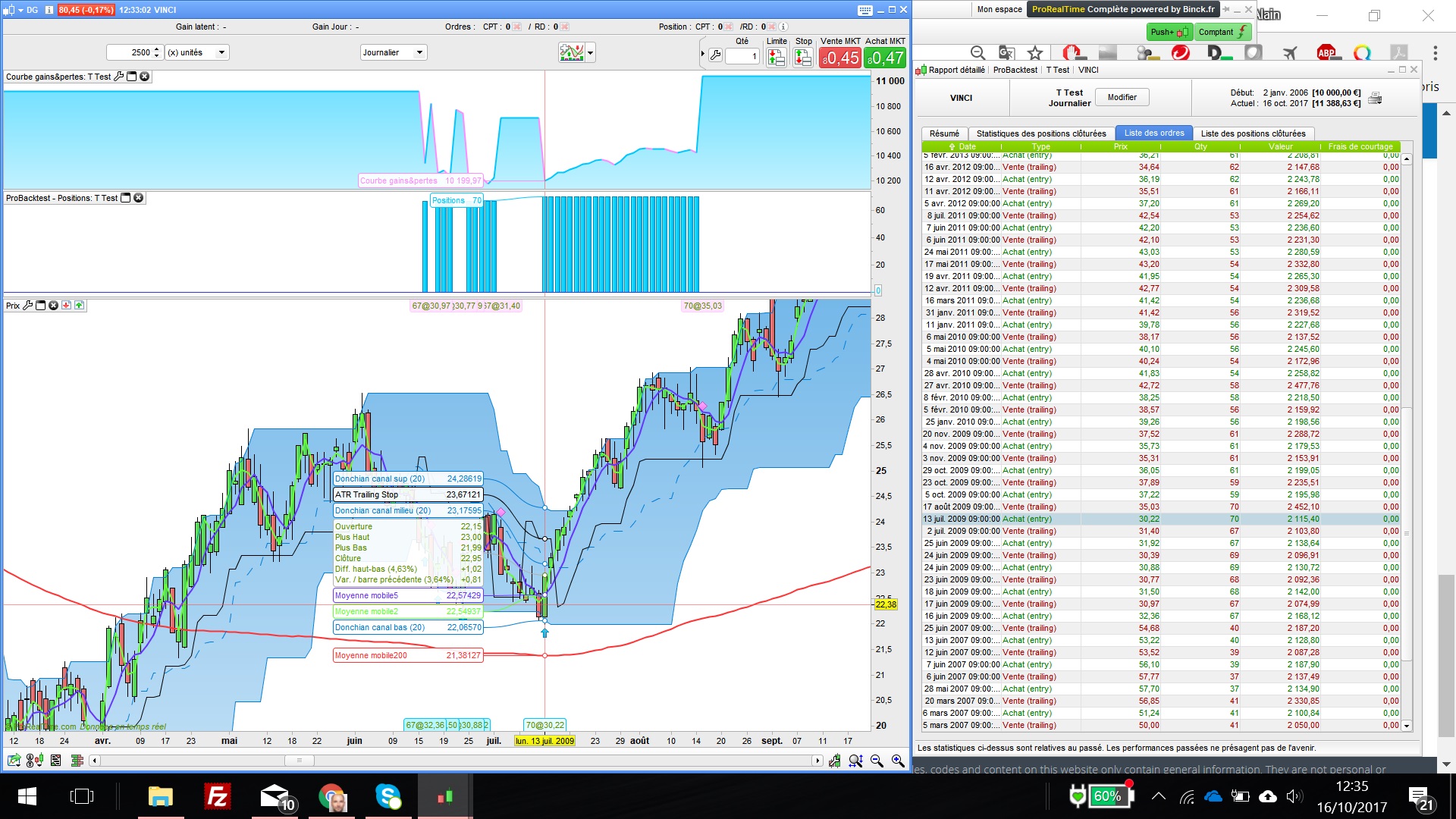Open the (x) unités dropdown

[197, 52]
